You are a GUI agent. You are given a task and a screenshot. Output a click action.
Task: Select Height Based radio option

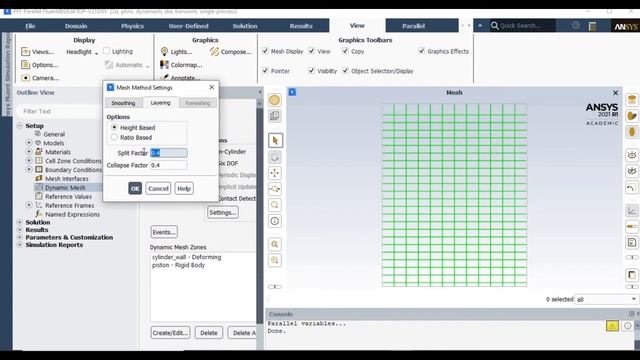[114, 127]
